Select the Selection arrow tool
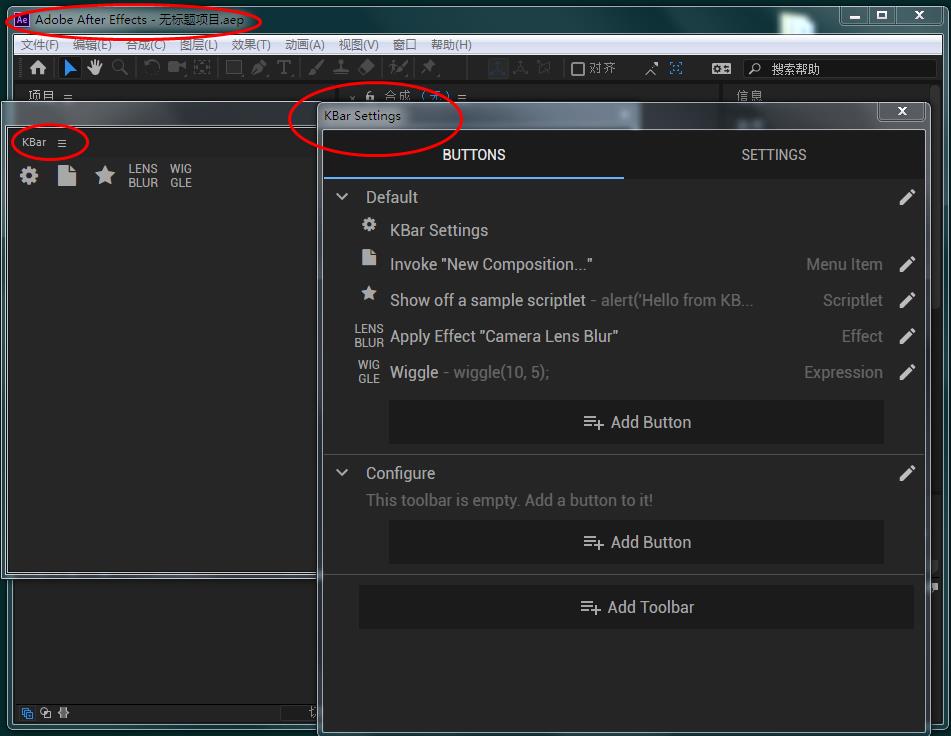This screenshot has height=736, width=951. pos(70,68)
